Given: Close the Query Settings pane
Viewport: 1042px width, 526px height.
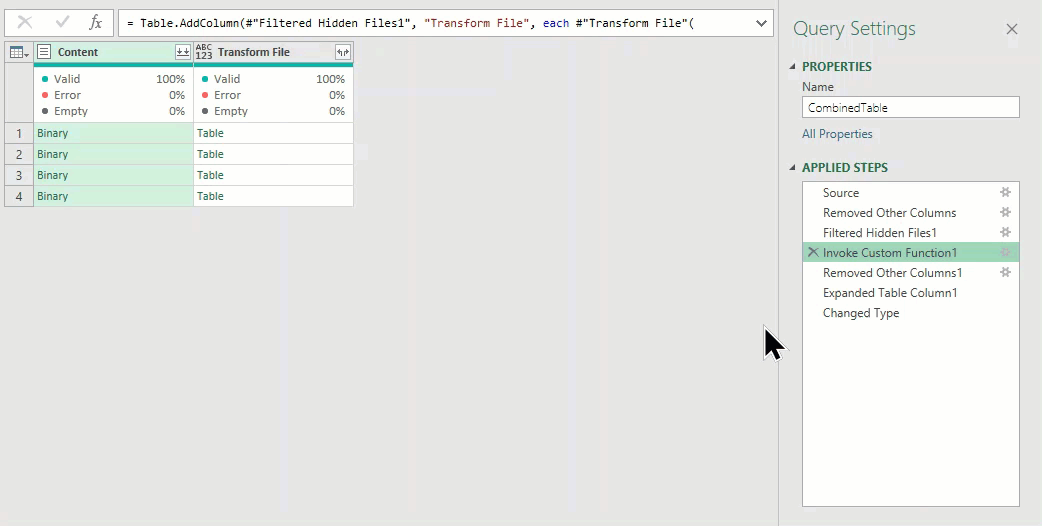Looking at the screenshot, I should click(1011, 29).
